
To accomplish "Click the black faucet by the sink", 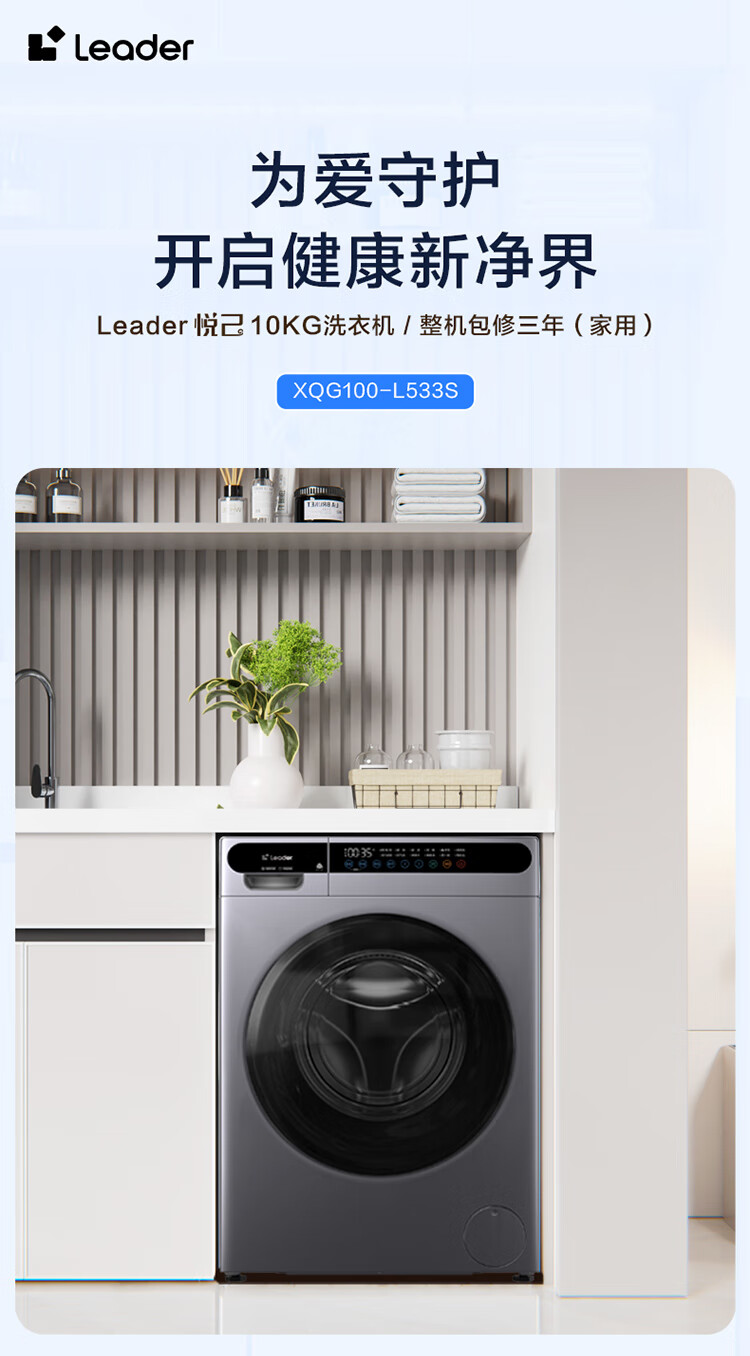I will [38, 735].
